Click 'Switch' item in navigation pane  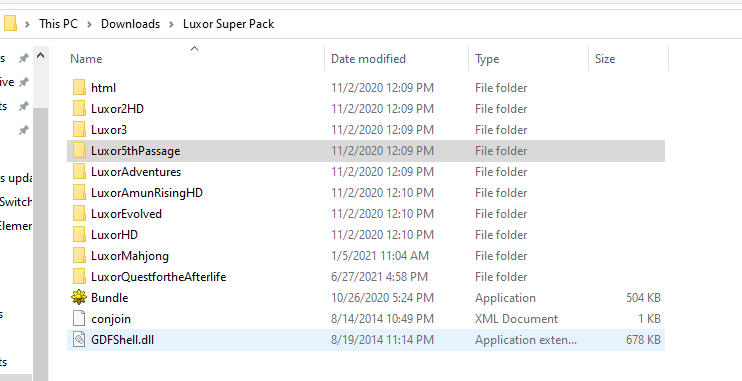point(16,202)
